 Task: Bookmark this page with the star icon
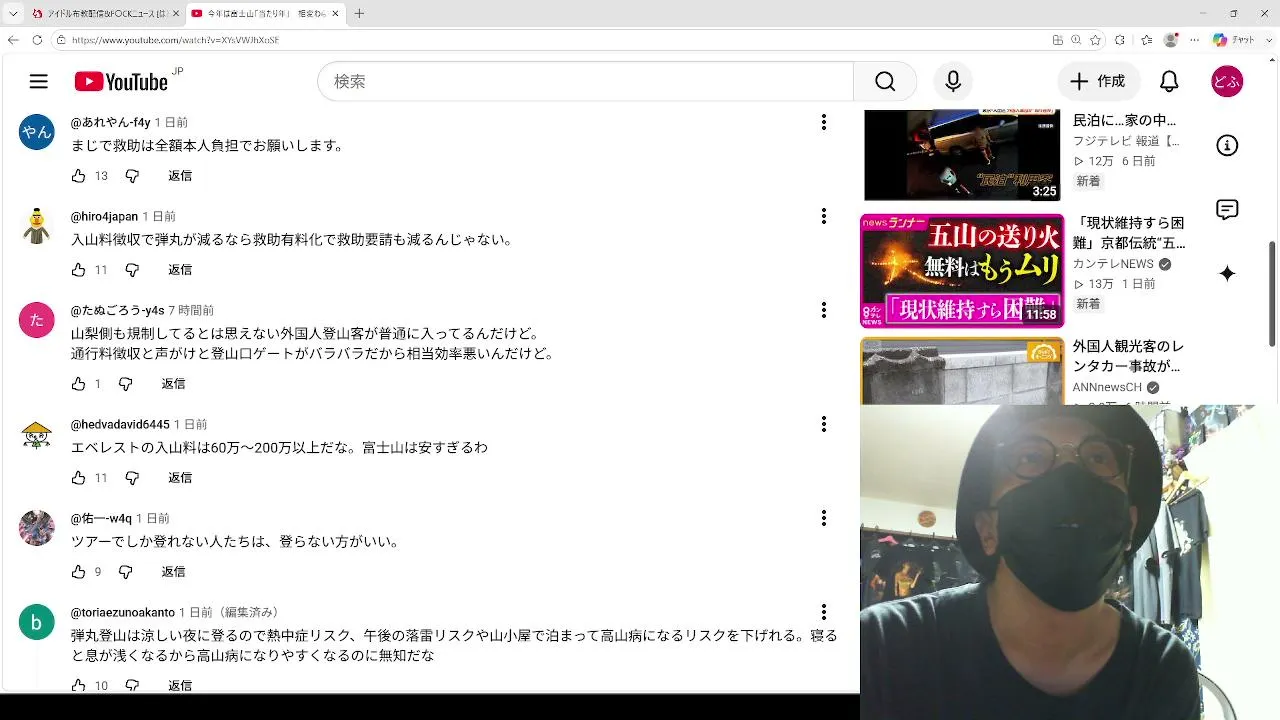[1095, 40]
